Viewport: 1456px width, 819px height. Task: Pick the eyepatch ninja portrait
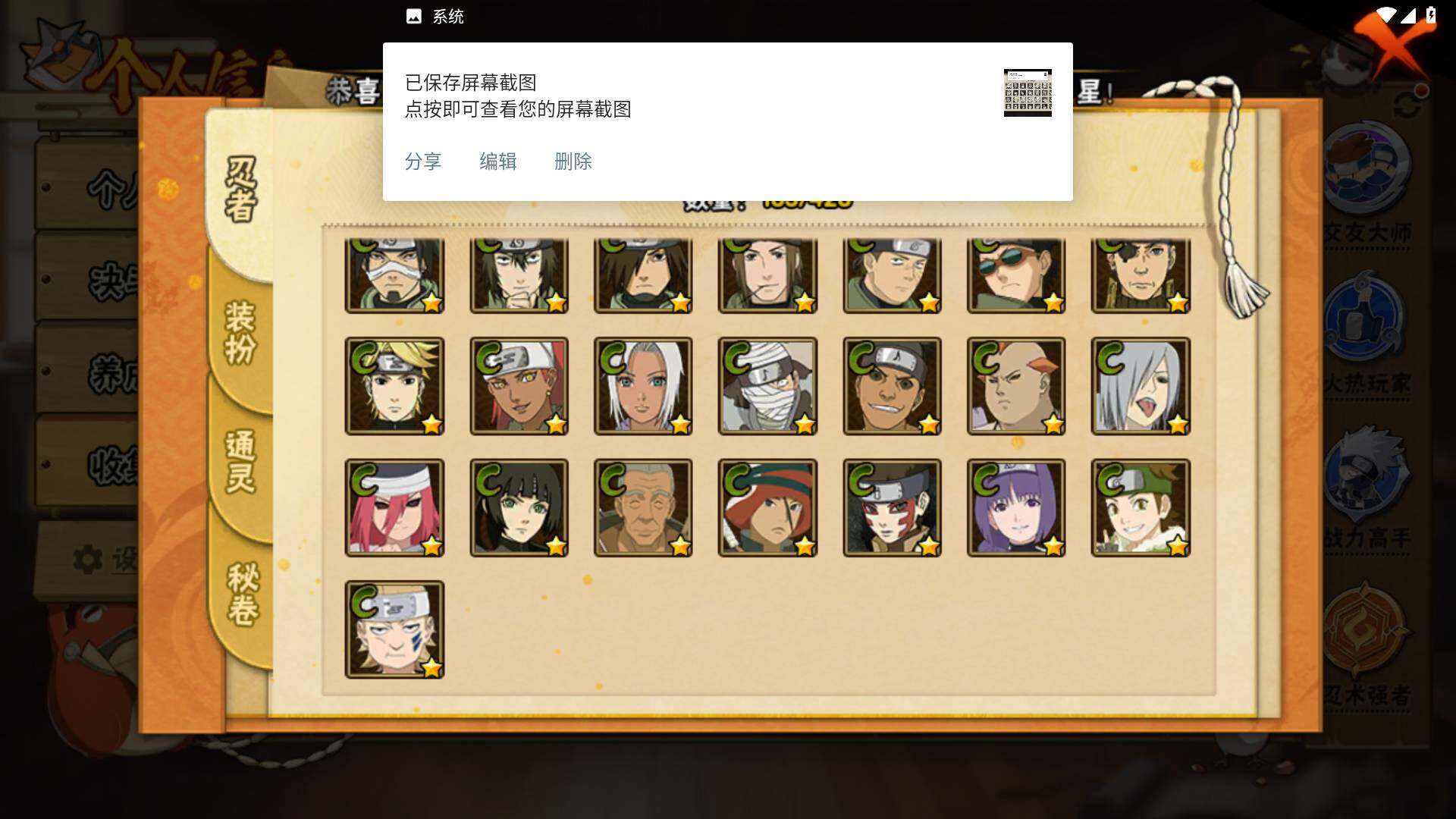tap(1141, 275)
